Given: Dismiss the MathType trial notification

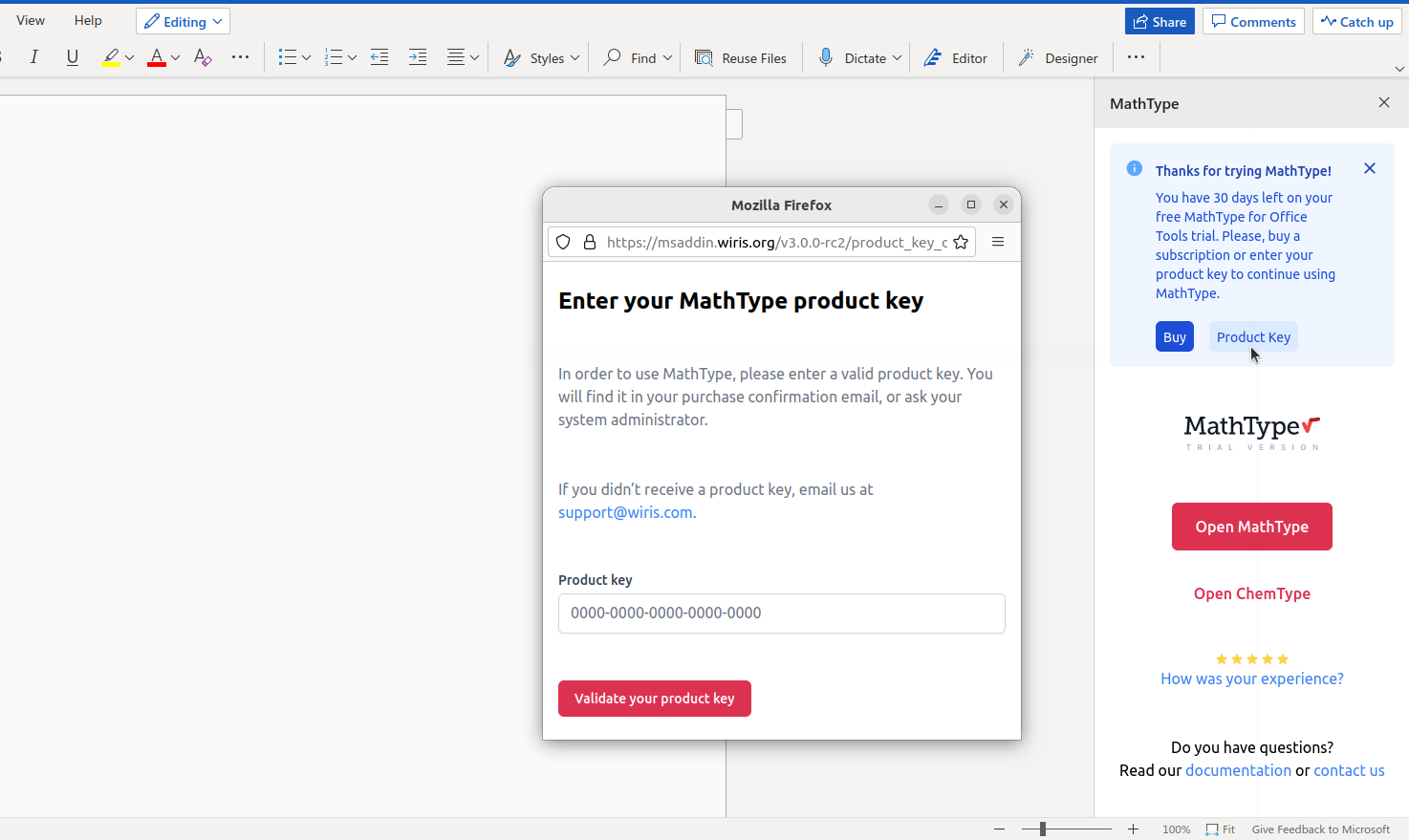Looking at the screenshot, I should point(1369,169).
